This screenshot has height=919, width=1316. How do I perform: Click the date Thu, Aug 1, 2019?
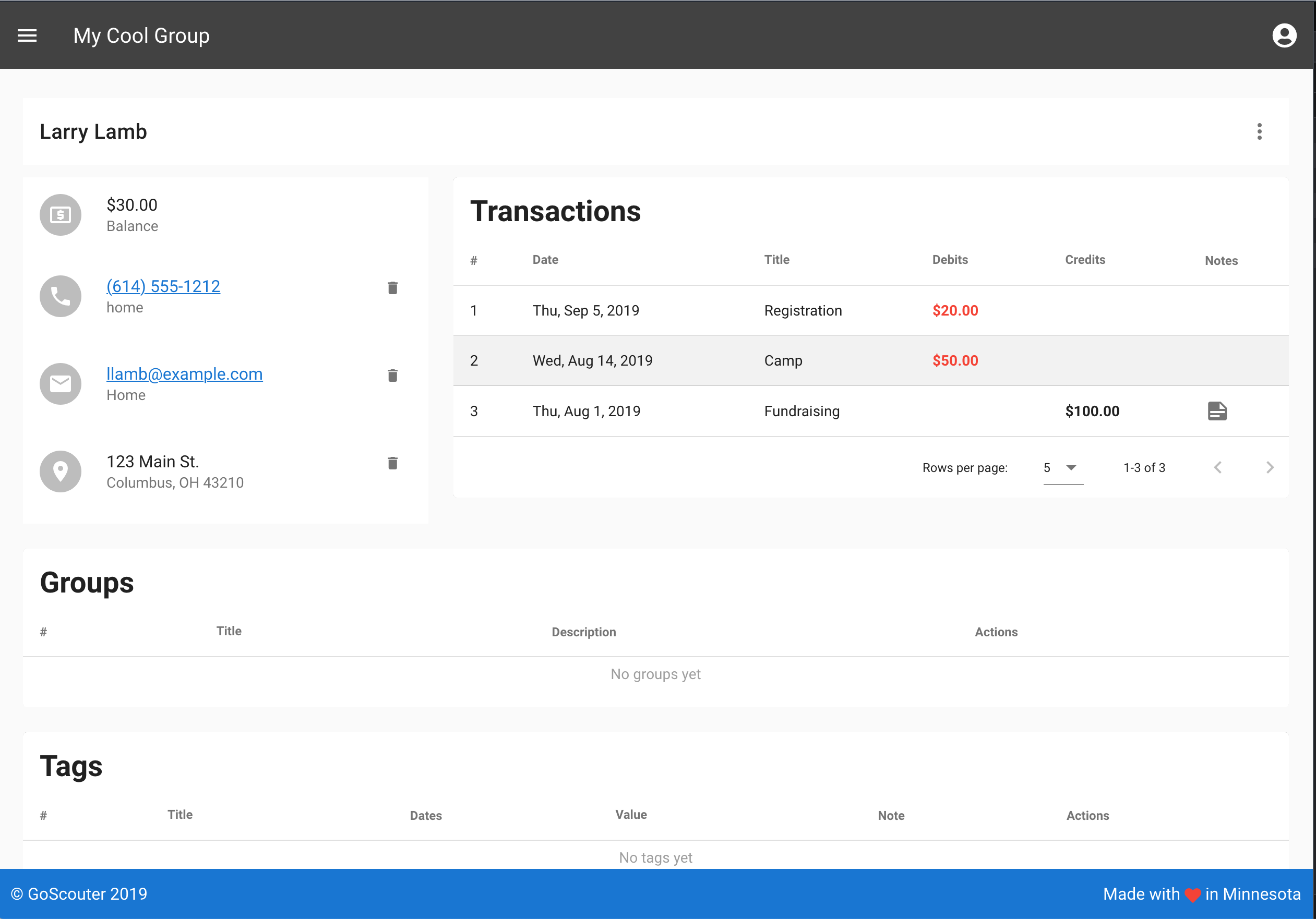pyautogui.click(x=587, y=411)
